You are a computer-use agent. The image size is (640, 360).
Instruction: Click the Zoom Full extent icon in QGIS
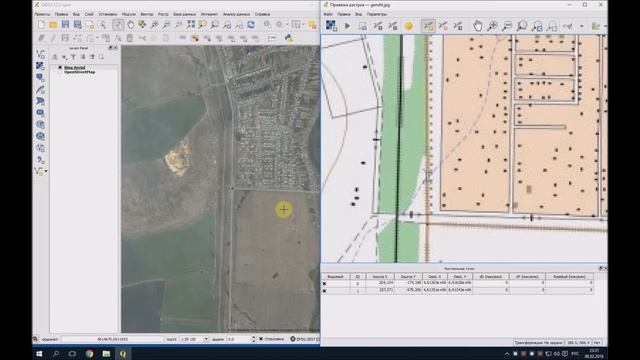(191, 25)
